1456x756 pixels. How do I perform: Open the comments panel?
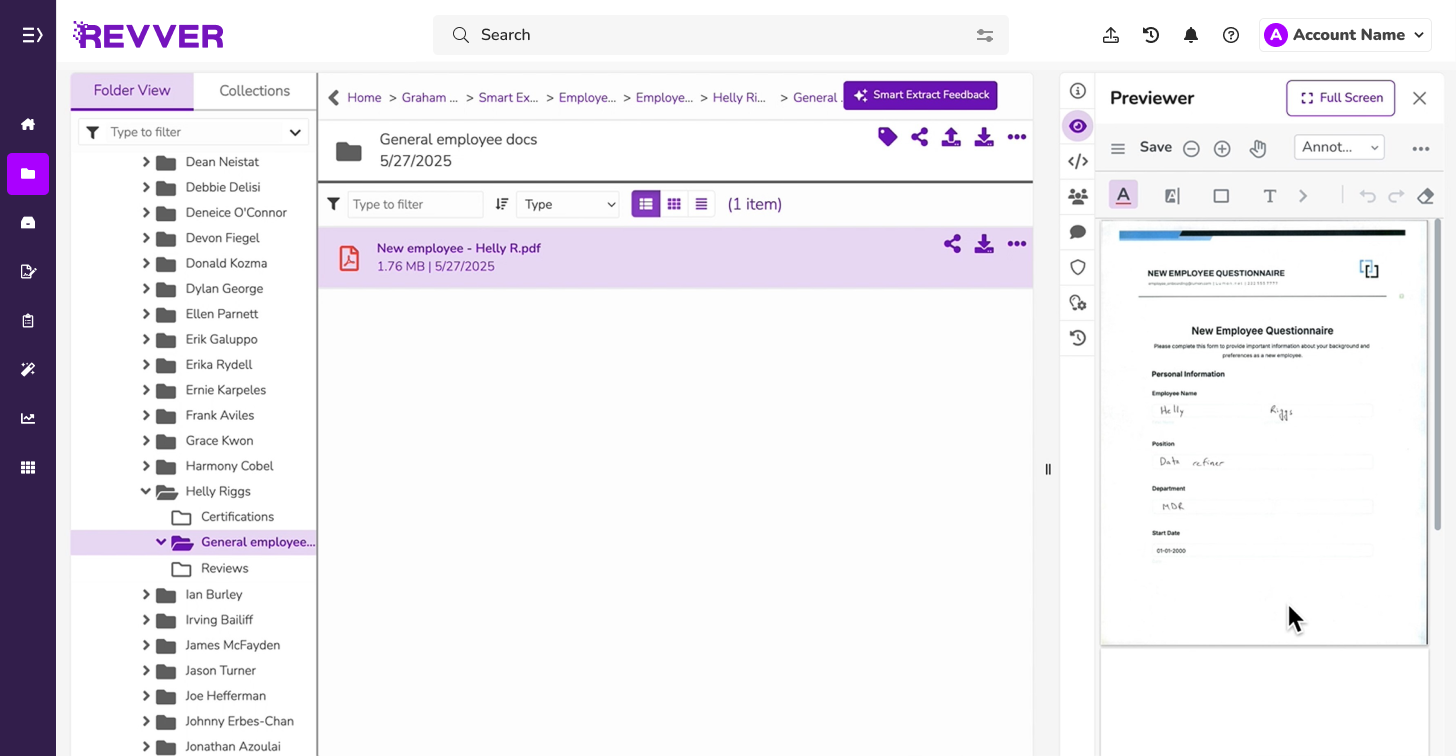pyautogui.click(x=1077, y=232)
